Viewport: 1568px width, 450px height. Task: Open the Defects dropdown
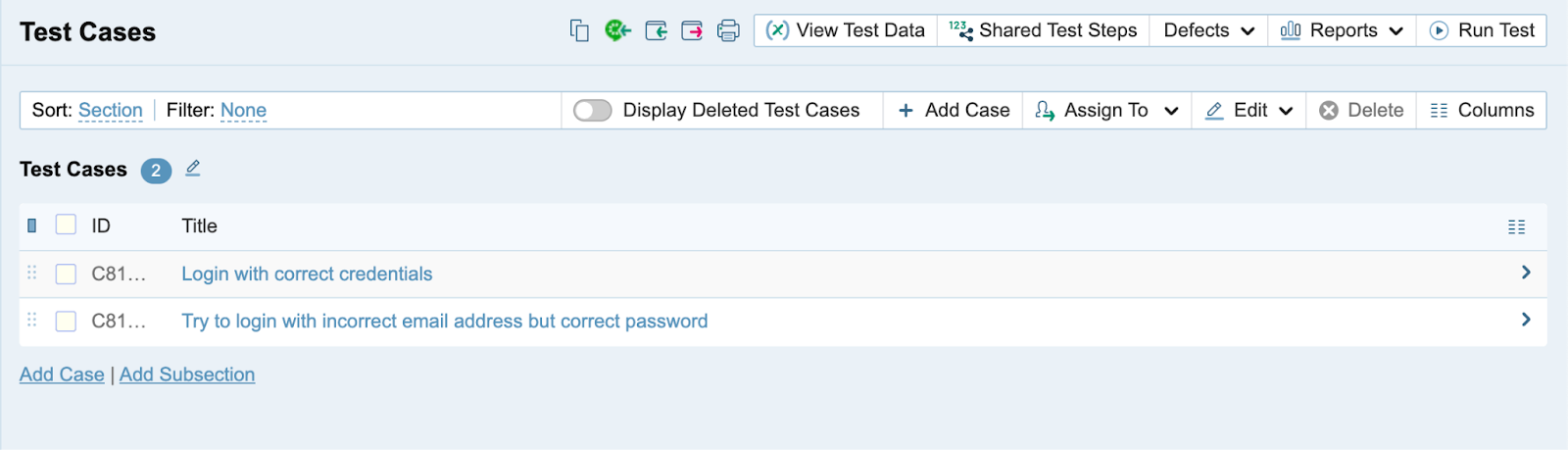(1208, 30)
